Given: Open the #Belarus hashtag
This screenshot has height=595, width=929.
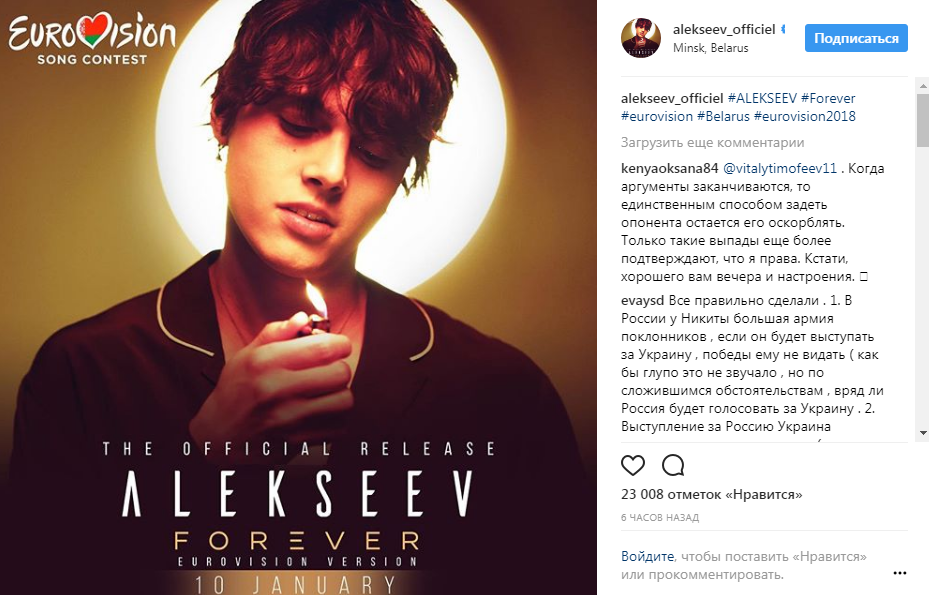Looking at the screenshot, I should (x=723, y=116).
